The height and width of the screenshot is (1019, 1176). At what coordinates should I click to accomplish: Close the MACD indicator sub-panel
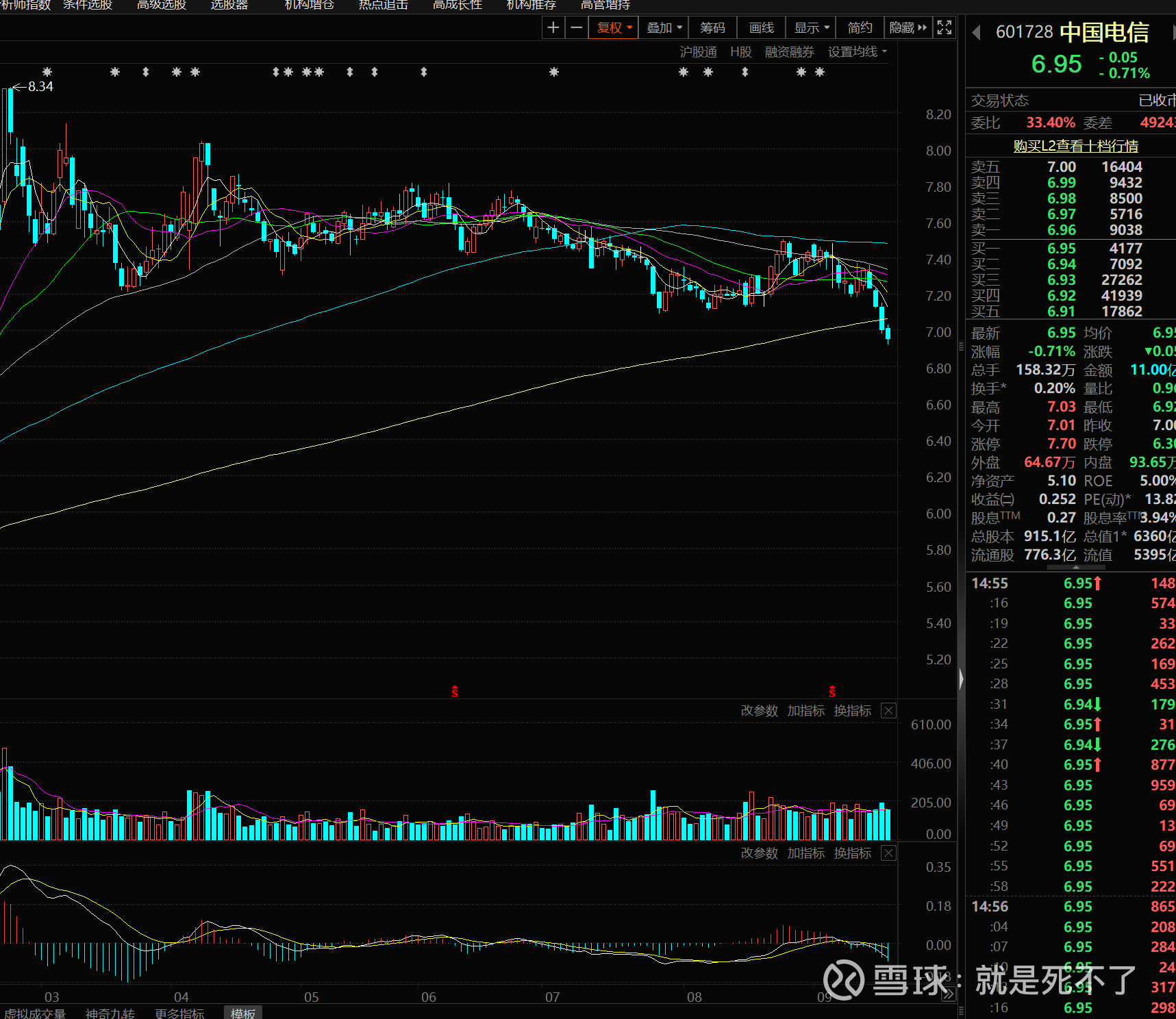pos(888,853)
